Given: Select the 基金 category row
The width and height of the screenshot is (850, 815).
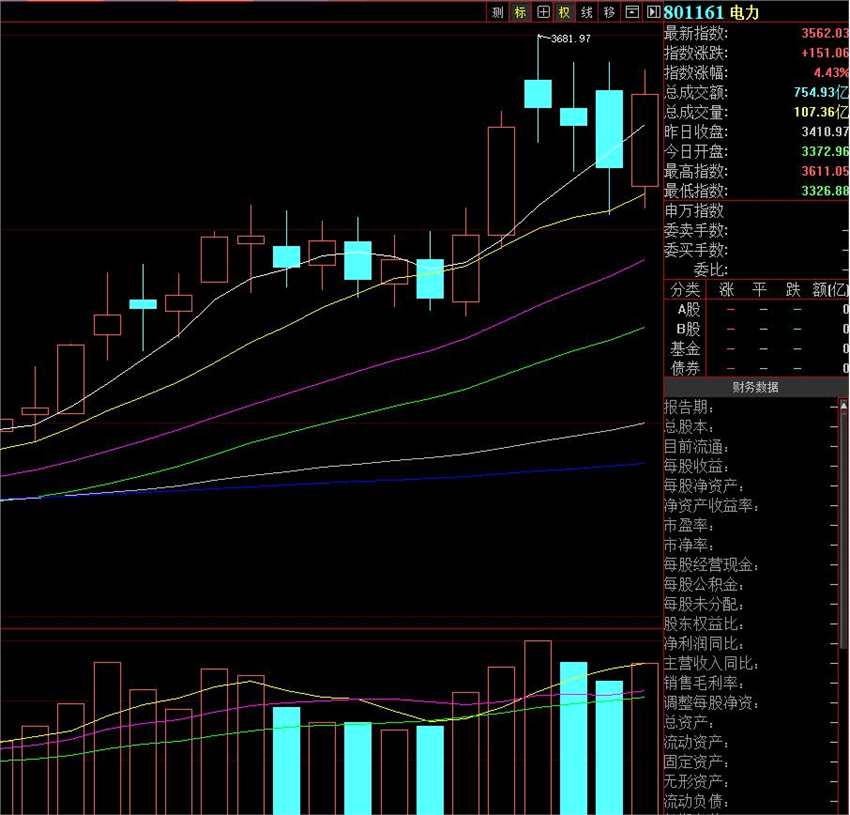Looking at the screenshot, I should (685, 349).
